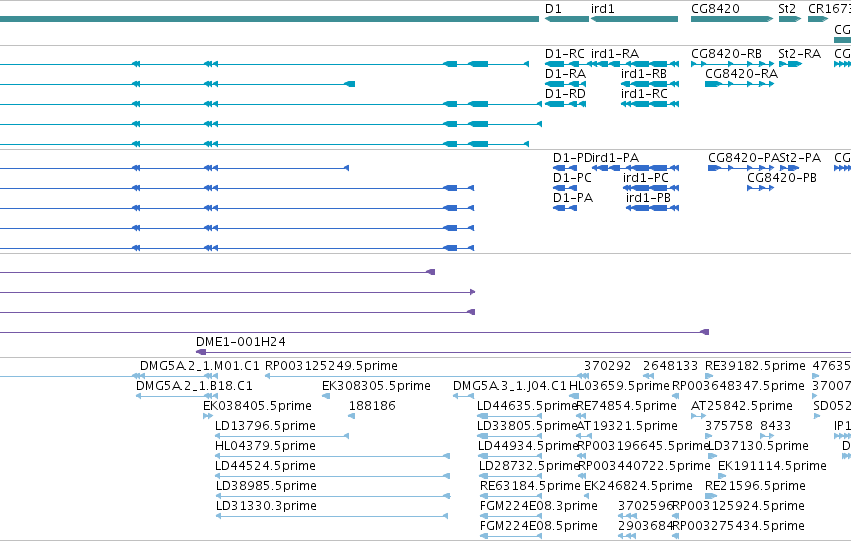
Task: Select RP003440722.5prime EST
Action: pos(582,476)
